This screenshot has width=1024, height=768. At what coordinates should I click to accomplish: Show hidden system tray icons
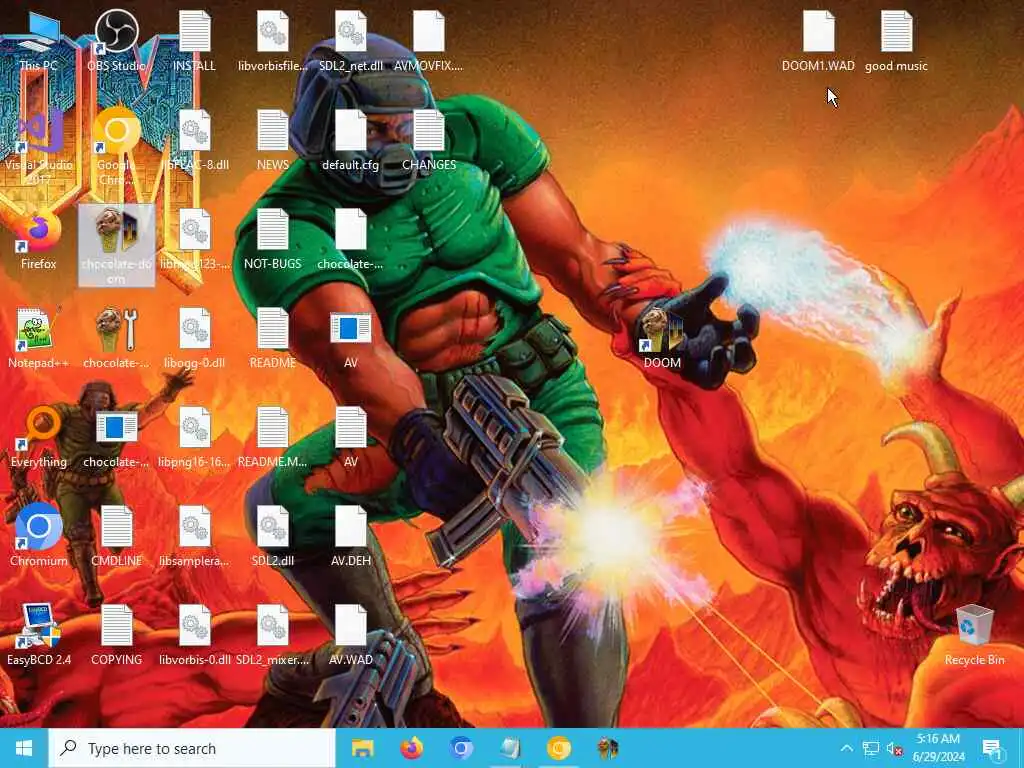coord(846,748)
